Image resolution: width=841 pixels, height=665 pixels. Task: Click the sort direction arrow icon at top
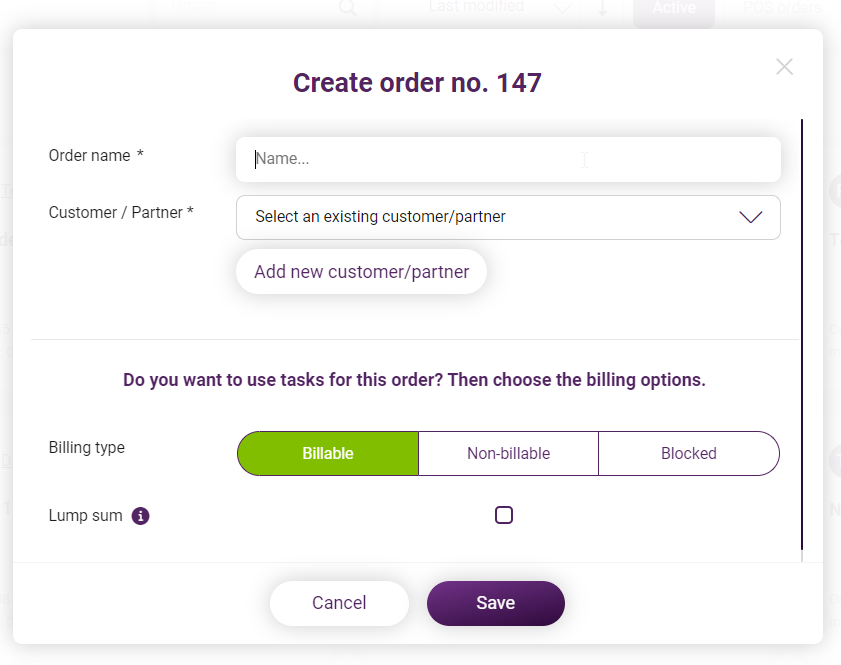(x=602, y=8)
